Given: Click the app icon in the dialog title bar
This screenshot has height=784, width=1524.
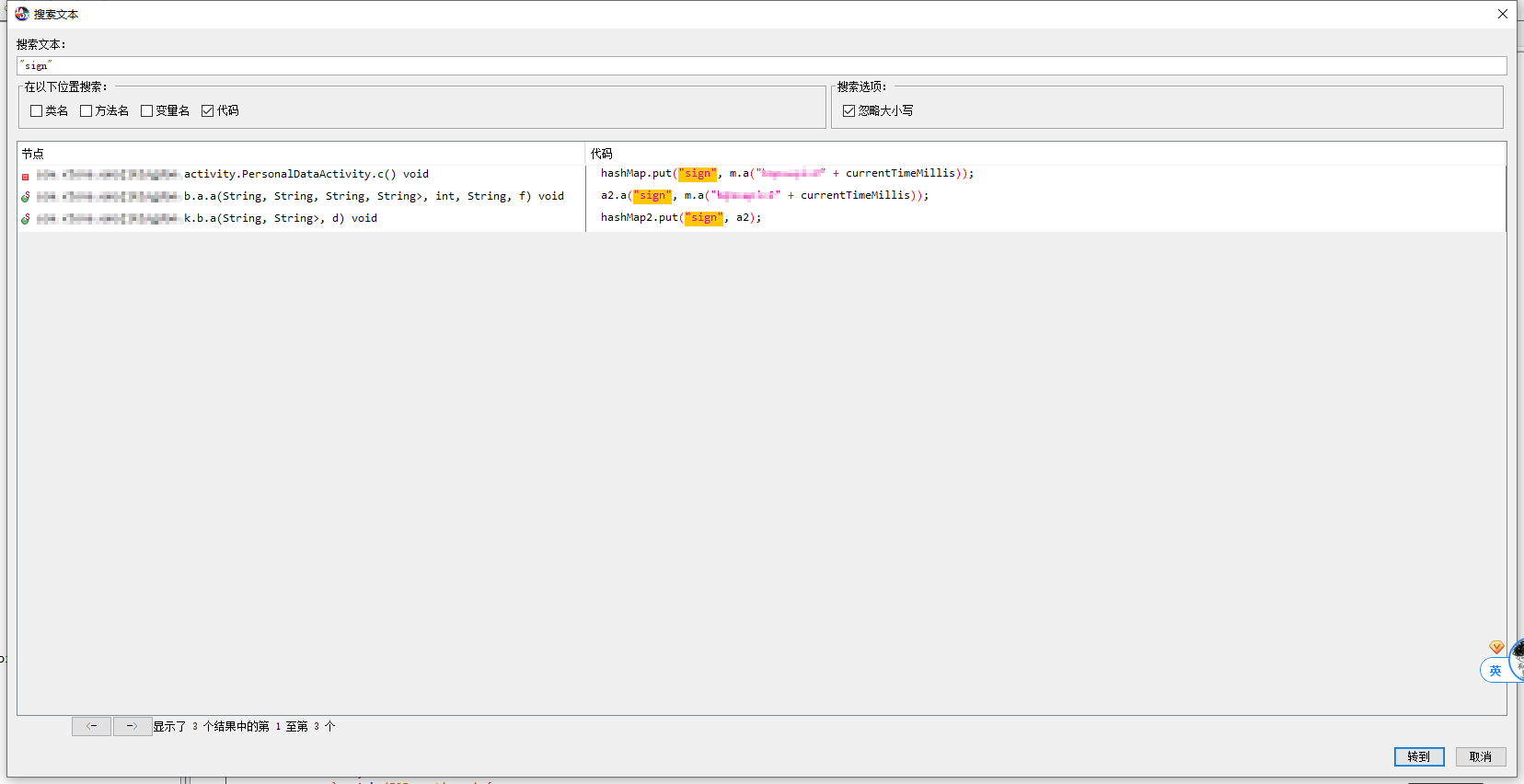Looking at the screenshot, I should tap(22, 14).
